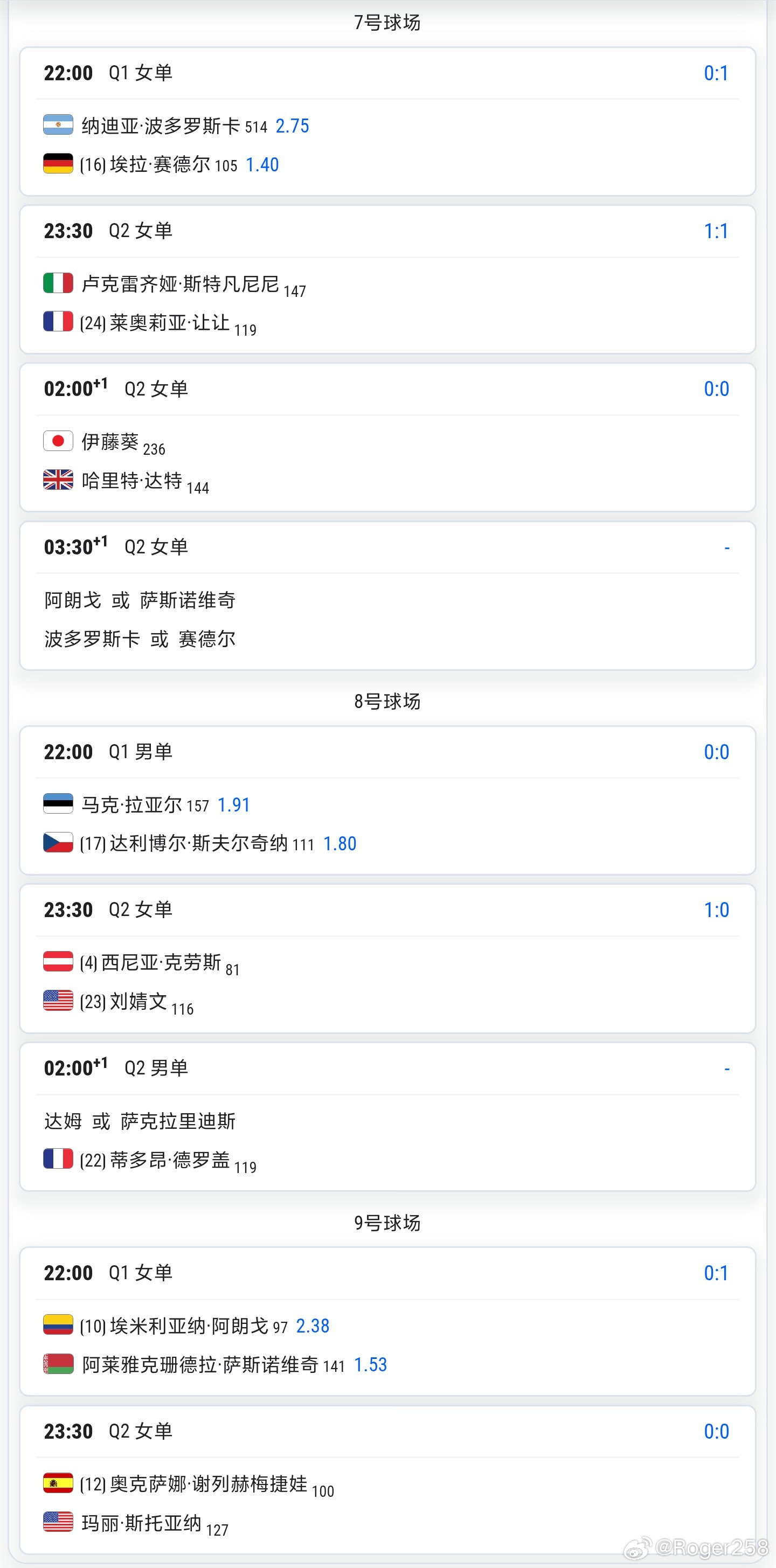Image resolution: width=776 pixels, height=1568 pixels.
Task: Open the 1:1 score of 斯特凡尼尼 match
Action: click(716, 231)
